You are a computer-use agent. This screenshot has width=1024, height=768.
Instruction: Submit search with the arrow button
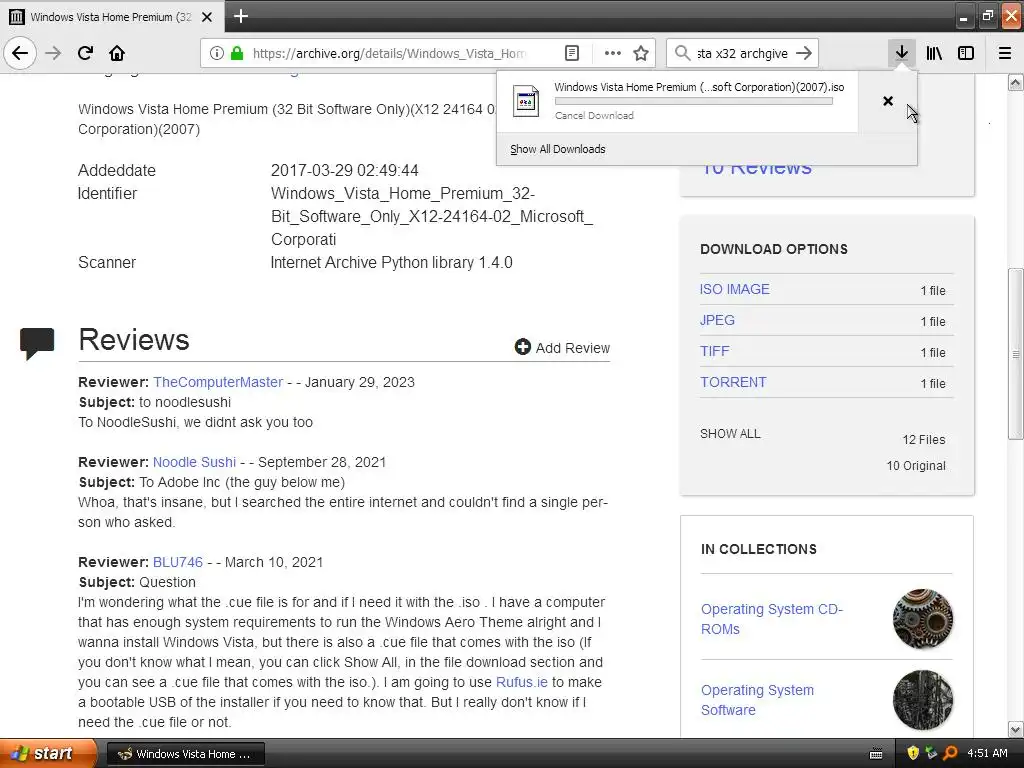click(804, 53)
